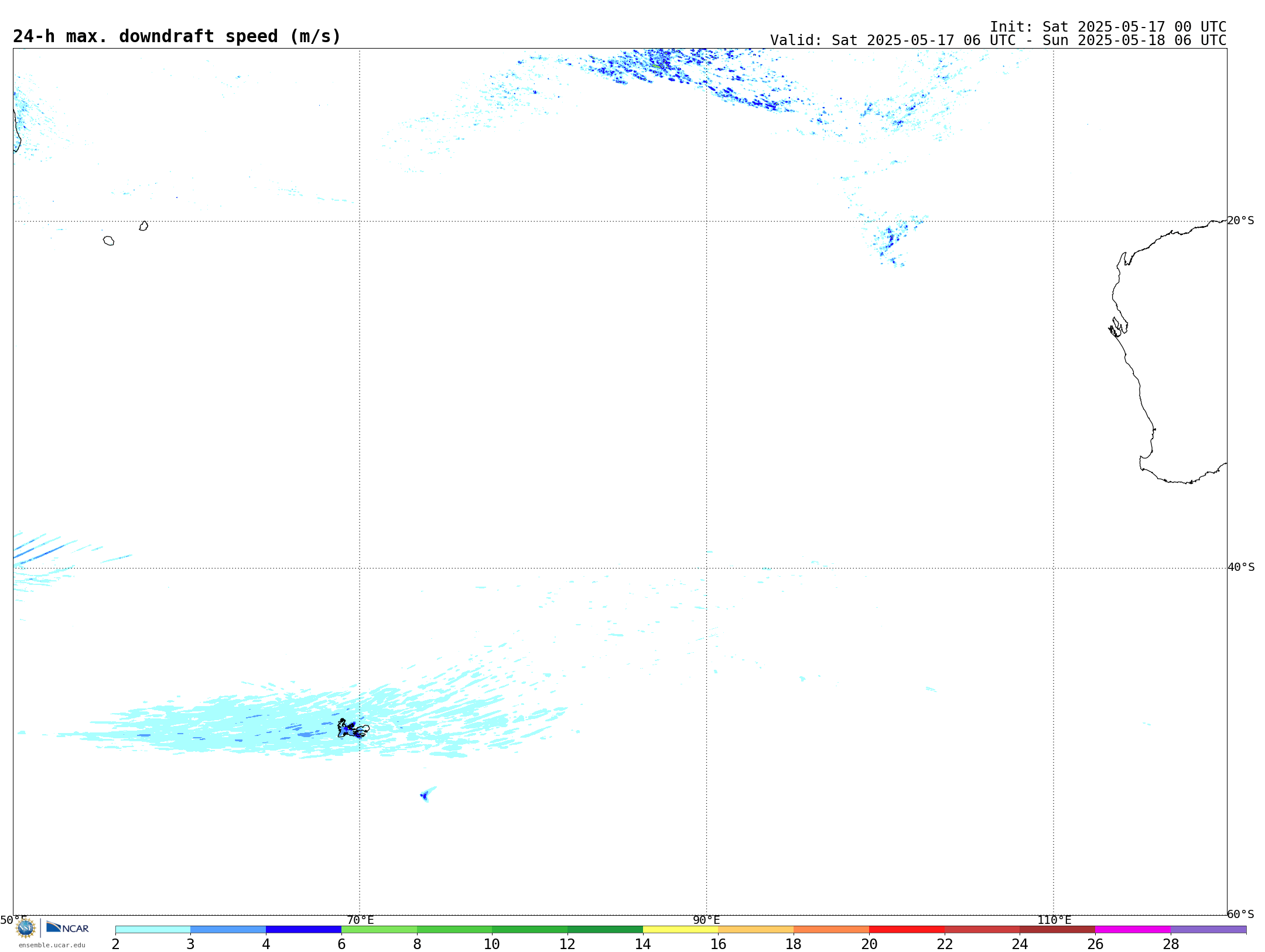Click the 90°E longitude label
Screen dimensions: 1265x952
706,920
